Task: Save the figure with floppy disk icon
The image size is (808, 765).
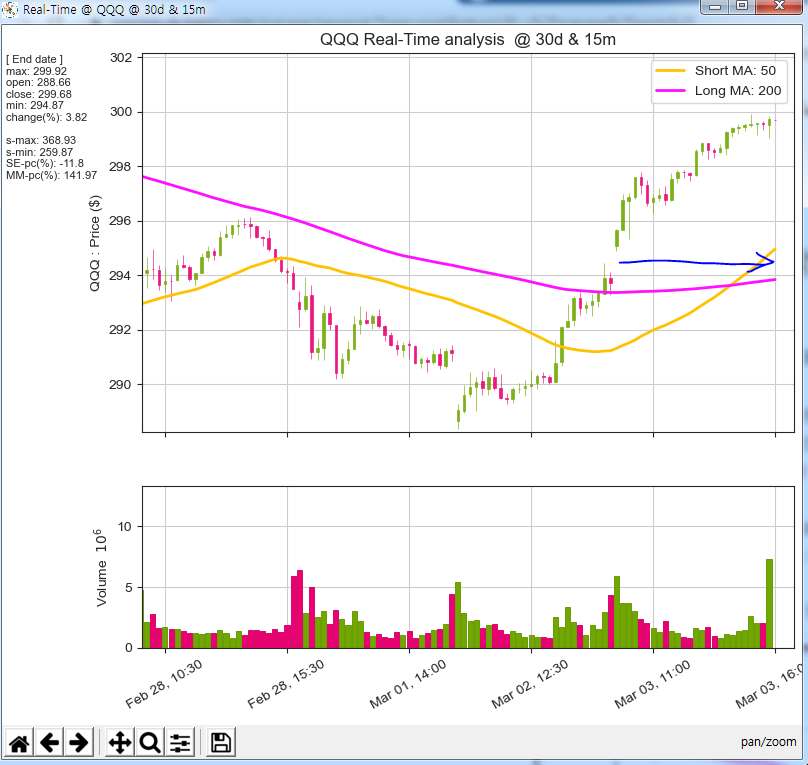Action: (x=221, y=742)
